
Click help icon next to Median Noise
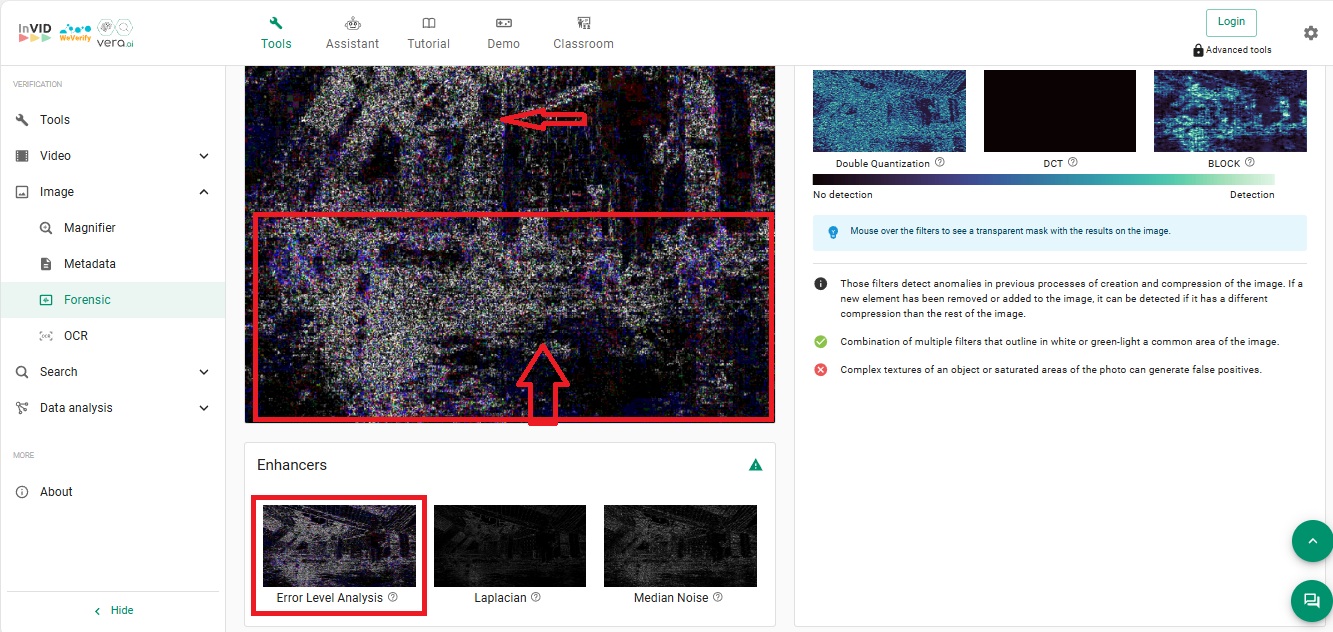coord(718,597)
